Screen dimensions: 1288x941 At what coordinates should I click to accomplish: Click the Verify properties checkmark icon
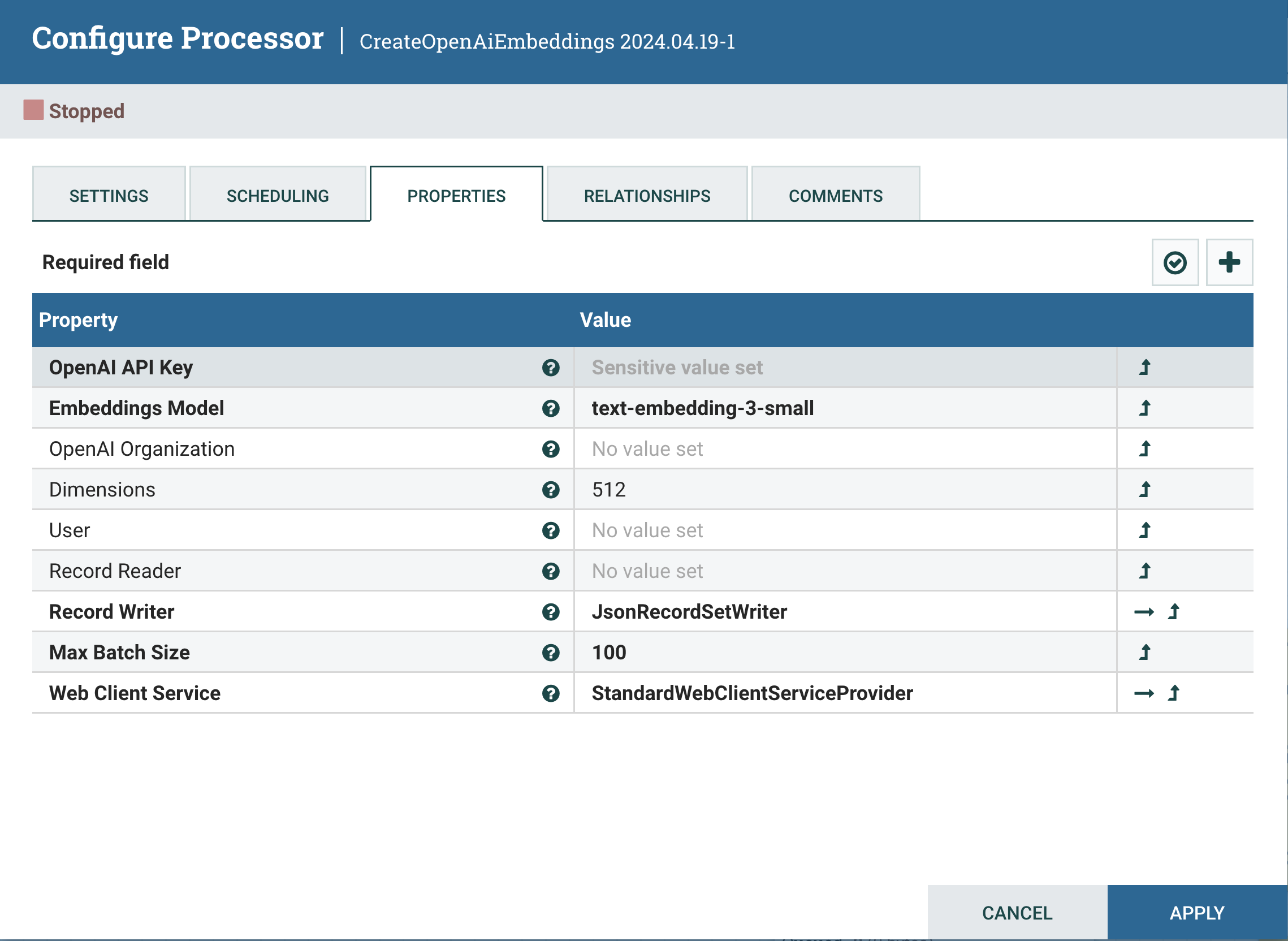[1175, 262]
